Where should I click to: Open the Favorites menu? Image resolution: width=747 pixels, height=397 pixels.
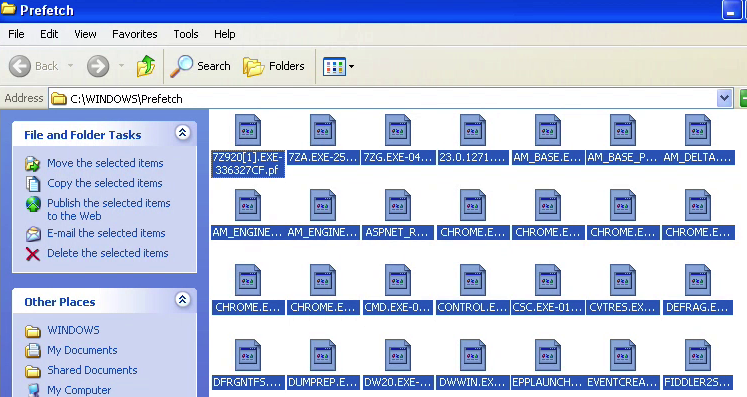coord(134,34)
